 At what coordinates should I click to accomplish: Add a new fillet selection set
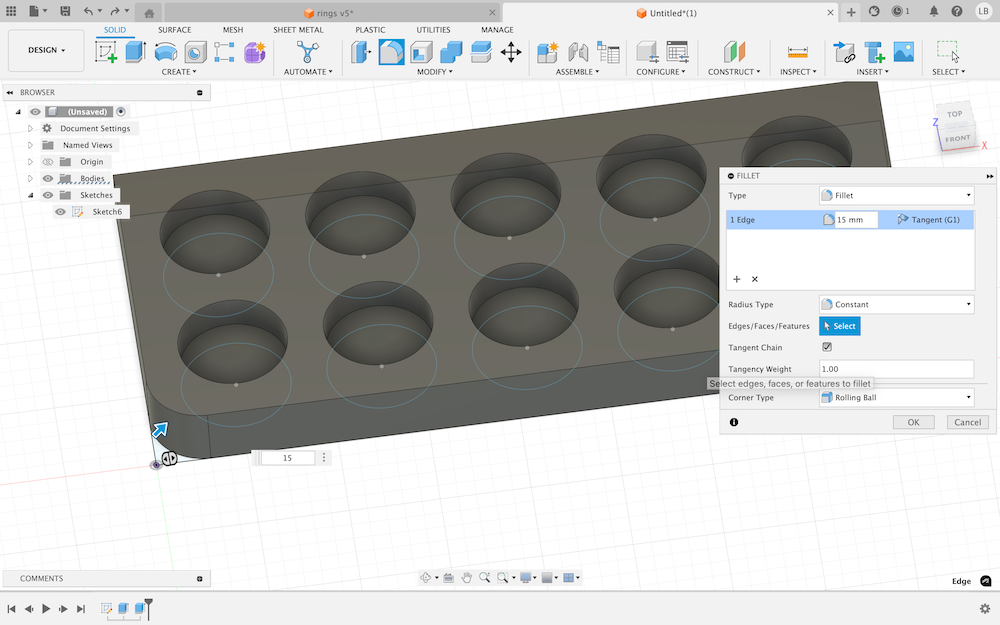[737, 279]
